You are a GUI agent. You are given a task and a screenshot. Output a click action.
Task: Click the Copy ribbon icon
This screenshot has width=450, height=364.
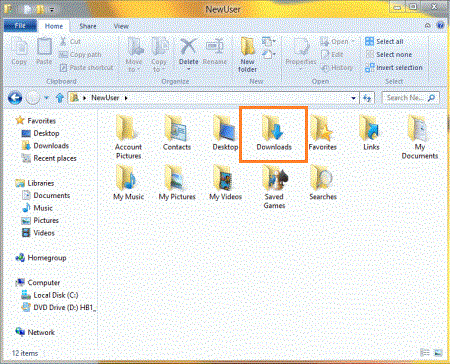point(19,51)
